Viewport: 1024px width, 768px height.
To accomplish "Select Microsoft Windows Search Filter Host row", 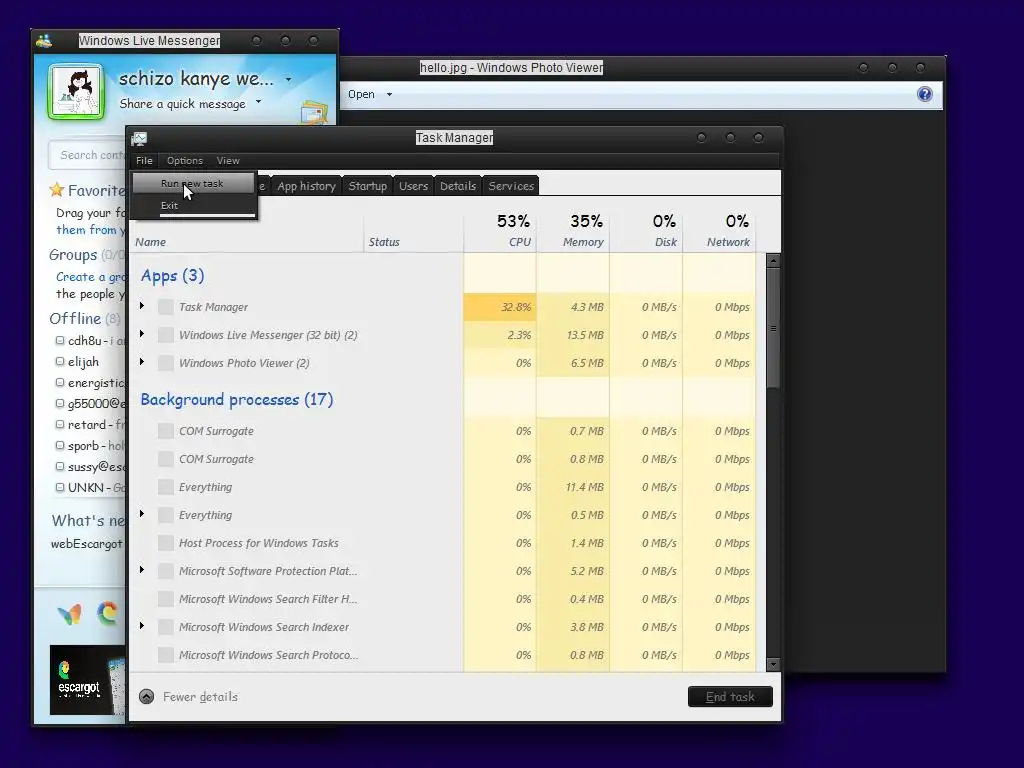I will (x=445, y=599).
